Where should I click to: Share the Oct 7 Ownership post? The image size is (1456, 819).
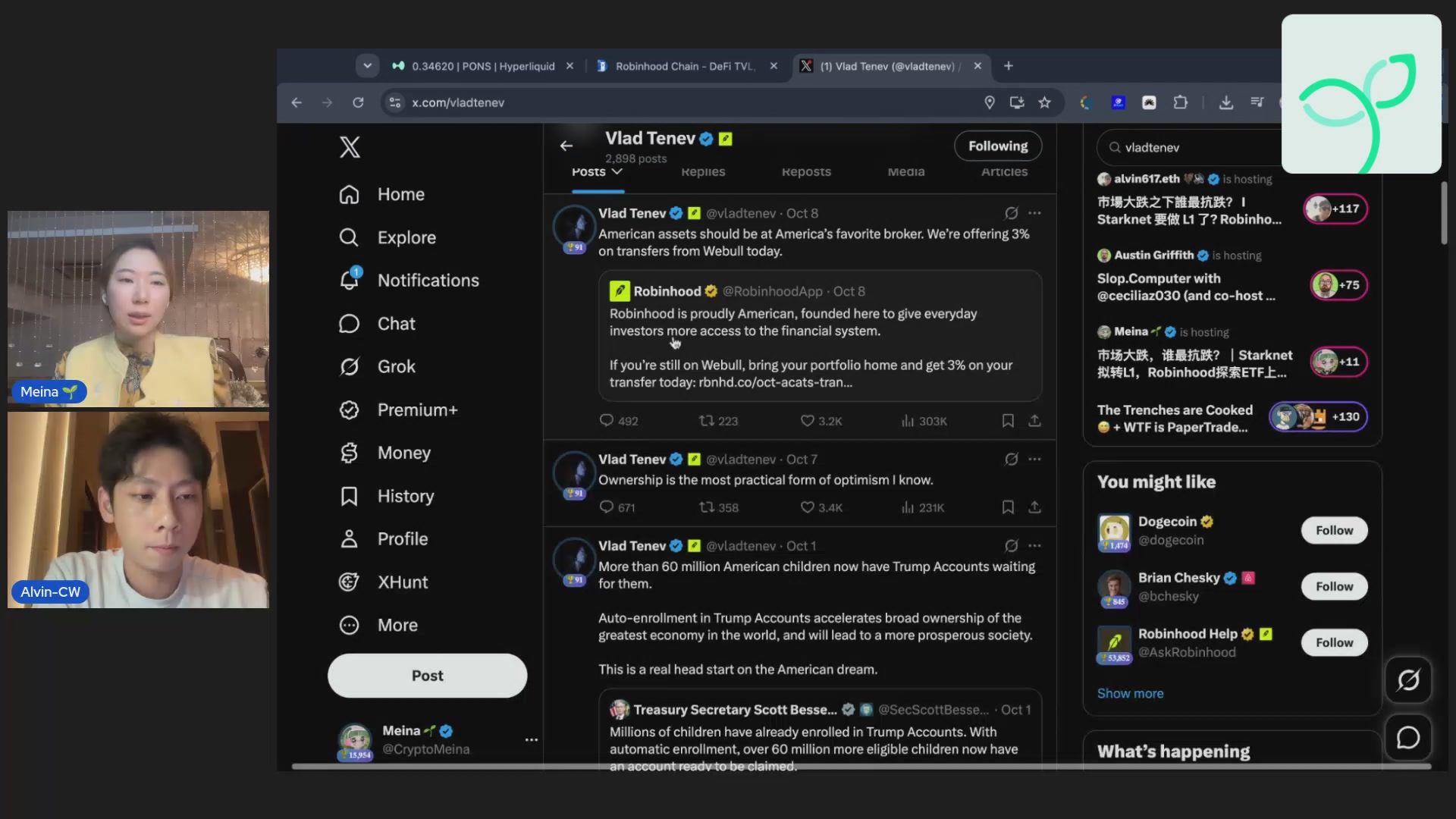click(1034, 507)
